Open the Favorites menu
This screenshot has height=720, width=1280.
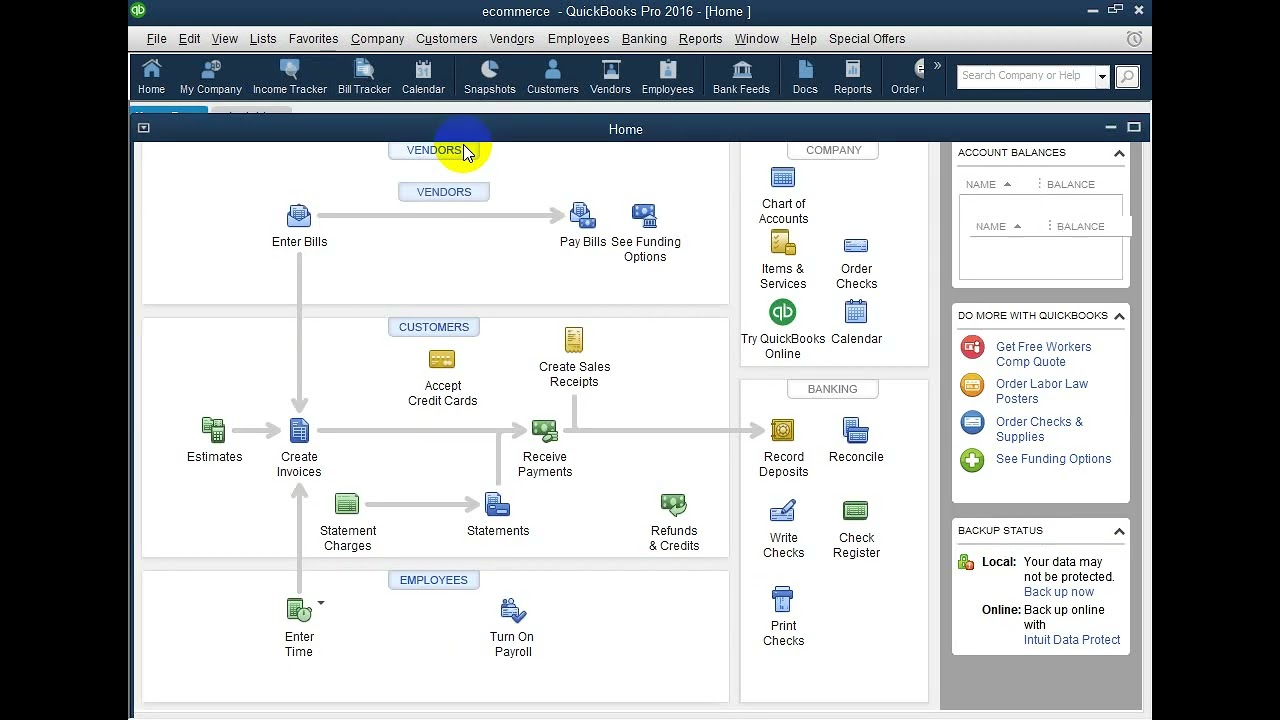pyautogui.click(x=313, y=39)
